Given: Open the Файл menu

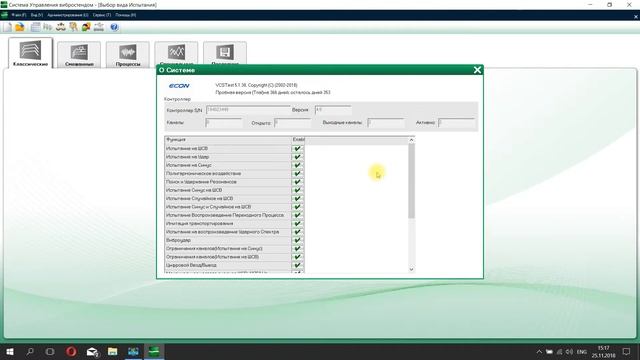Looking at the screenshot, I should coord(18,15).
